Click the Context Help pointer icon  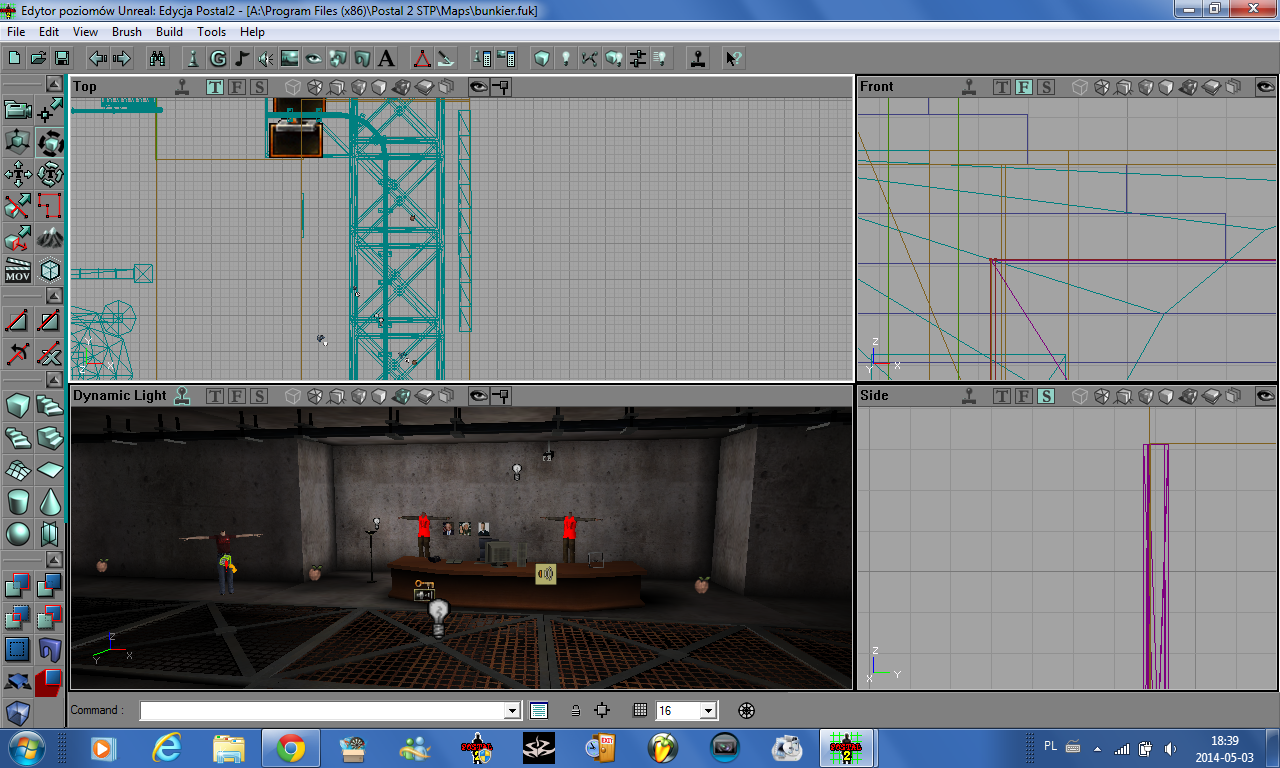[733, 58]
